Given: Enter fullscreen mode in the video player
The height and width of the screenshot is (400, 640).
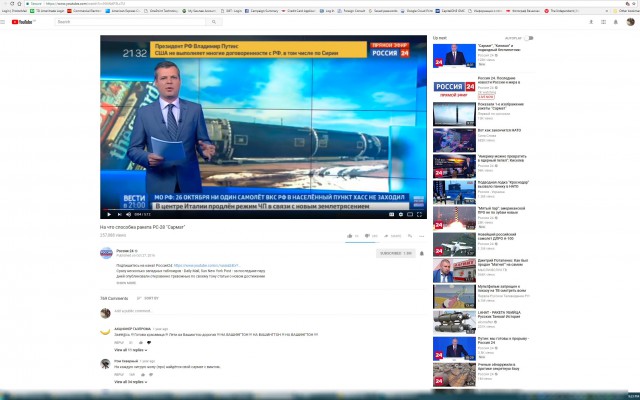Looking at the screenshot, I should (x=419, y=214).
